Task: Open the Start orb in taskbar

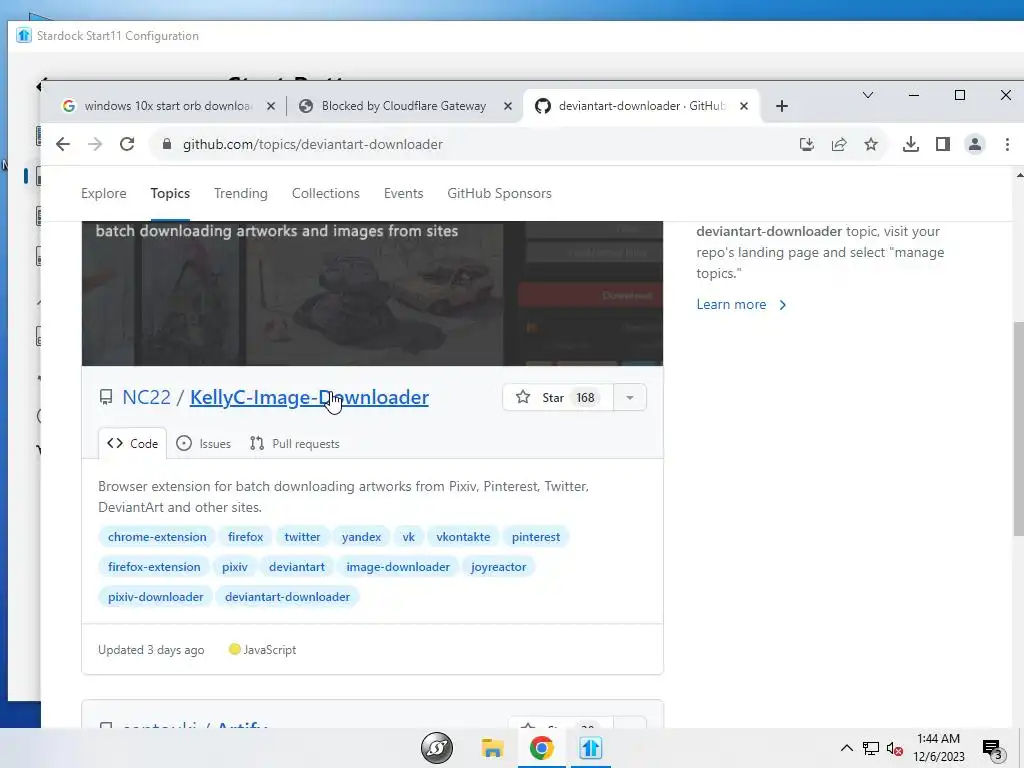Action: point(437,748)
